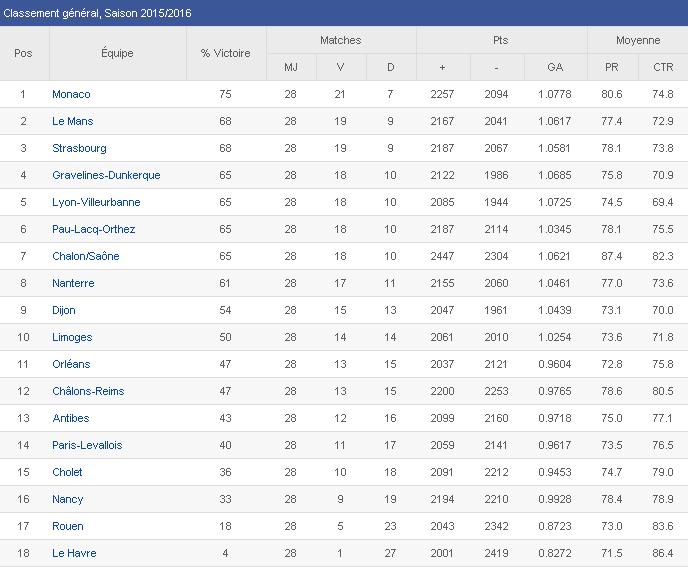This screenshot has height=567, width=688.
Task: Click the Pos column header
Action: pyautogui.click(x=23, y=53)
